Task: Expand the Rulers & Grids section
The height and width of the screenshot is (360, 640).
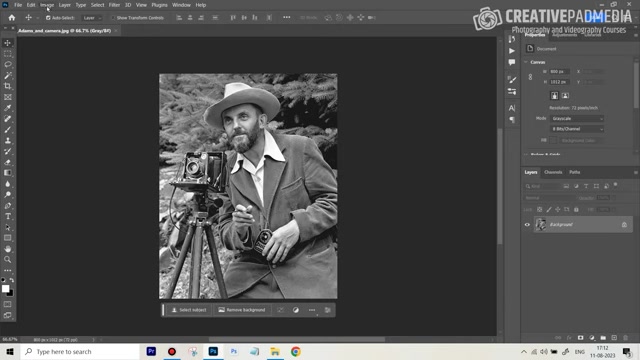Action: point(526,155)
